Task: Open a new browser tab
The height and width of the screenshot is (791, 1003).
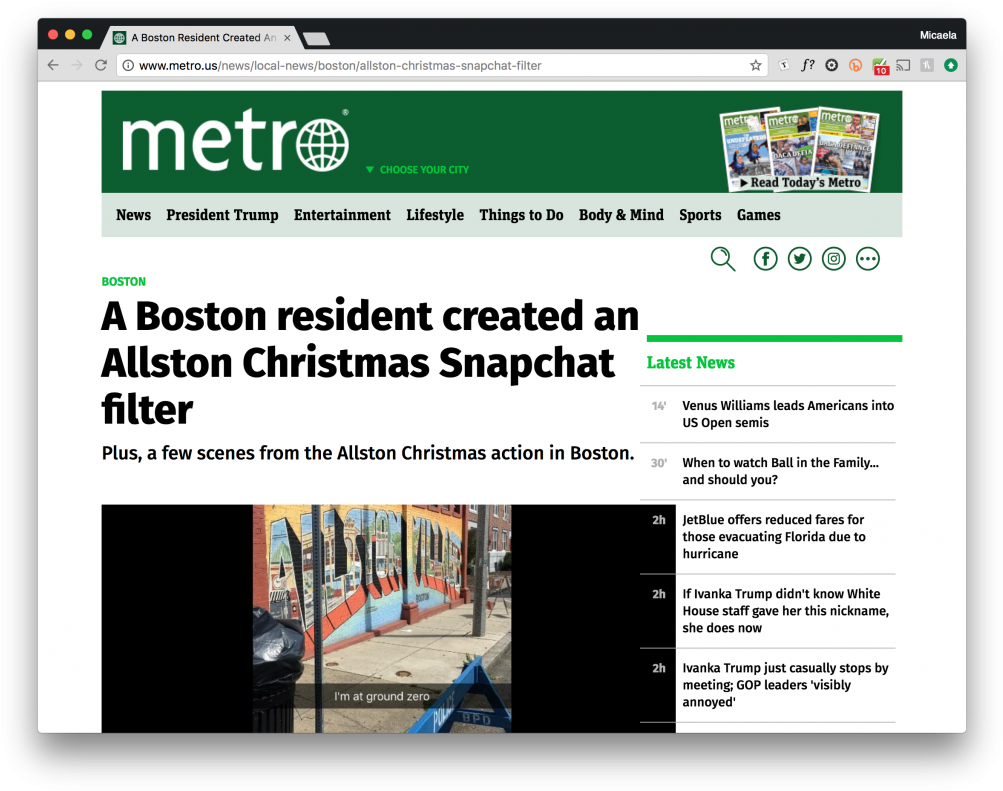Action: pos(317,38)
